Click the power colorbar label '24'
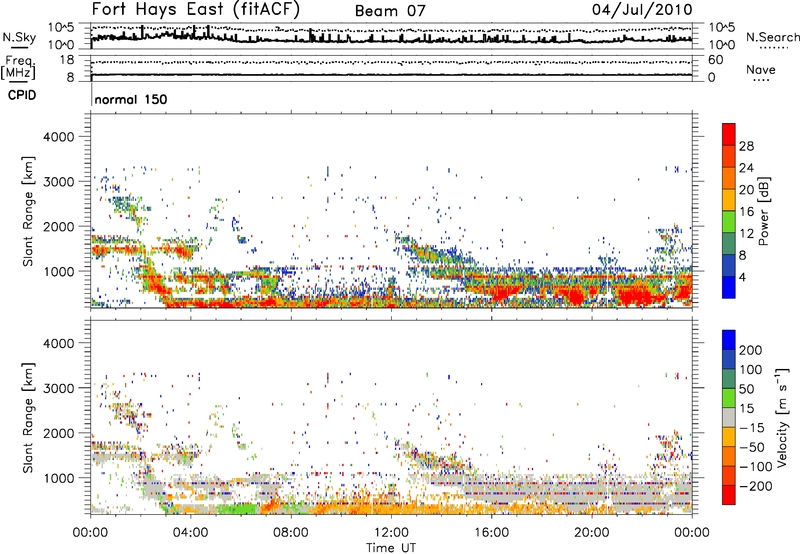800x554 pixels. point(746,168)
